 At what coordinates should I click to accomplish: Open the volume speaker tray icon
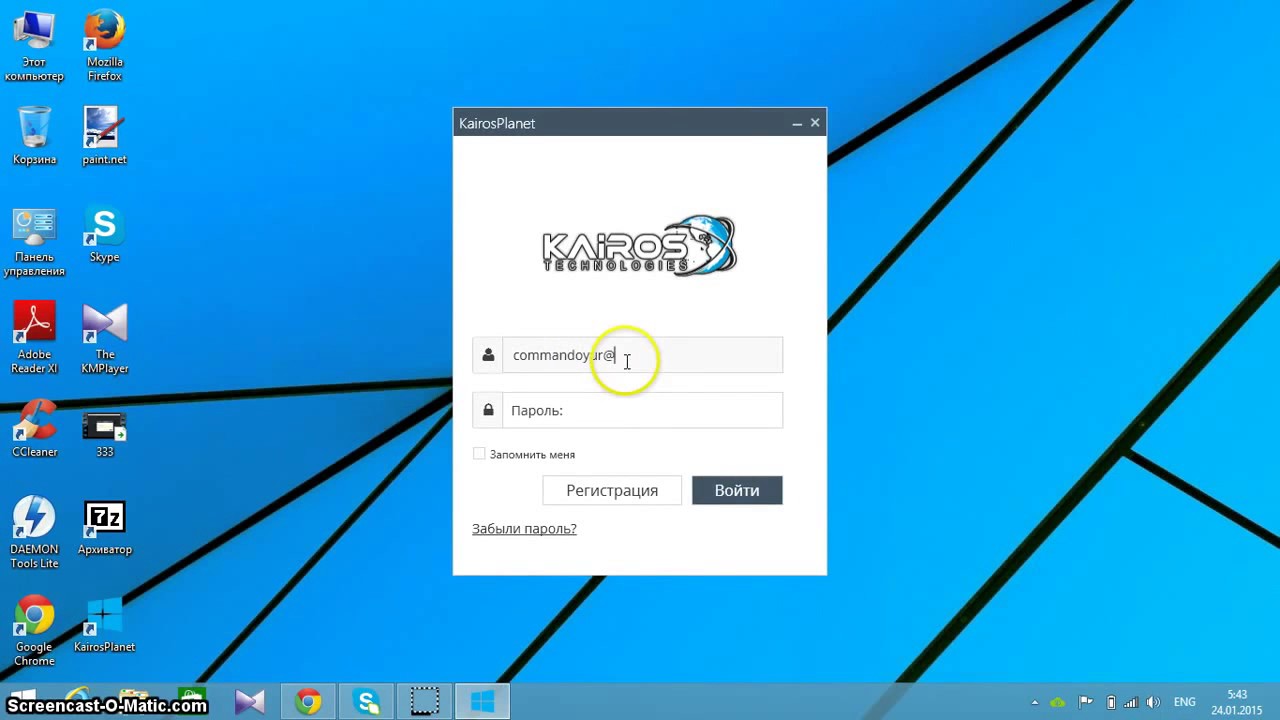1155,703
